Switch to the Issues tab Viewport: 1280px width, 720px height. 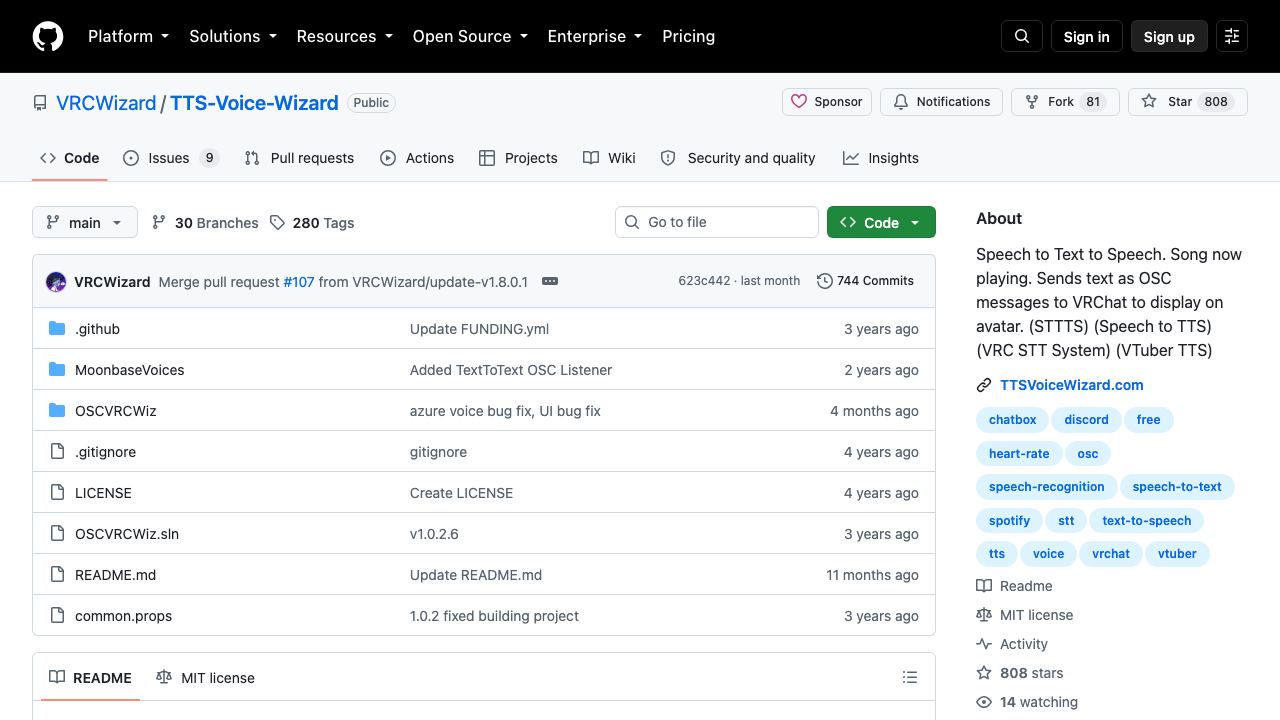click(171, 158)
